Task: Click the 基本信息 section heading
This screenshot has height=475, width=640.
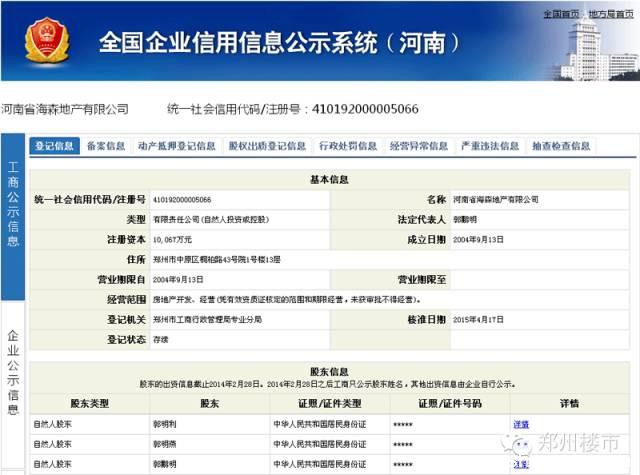Action: (x=329, y=180)
